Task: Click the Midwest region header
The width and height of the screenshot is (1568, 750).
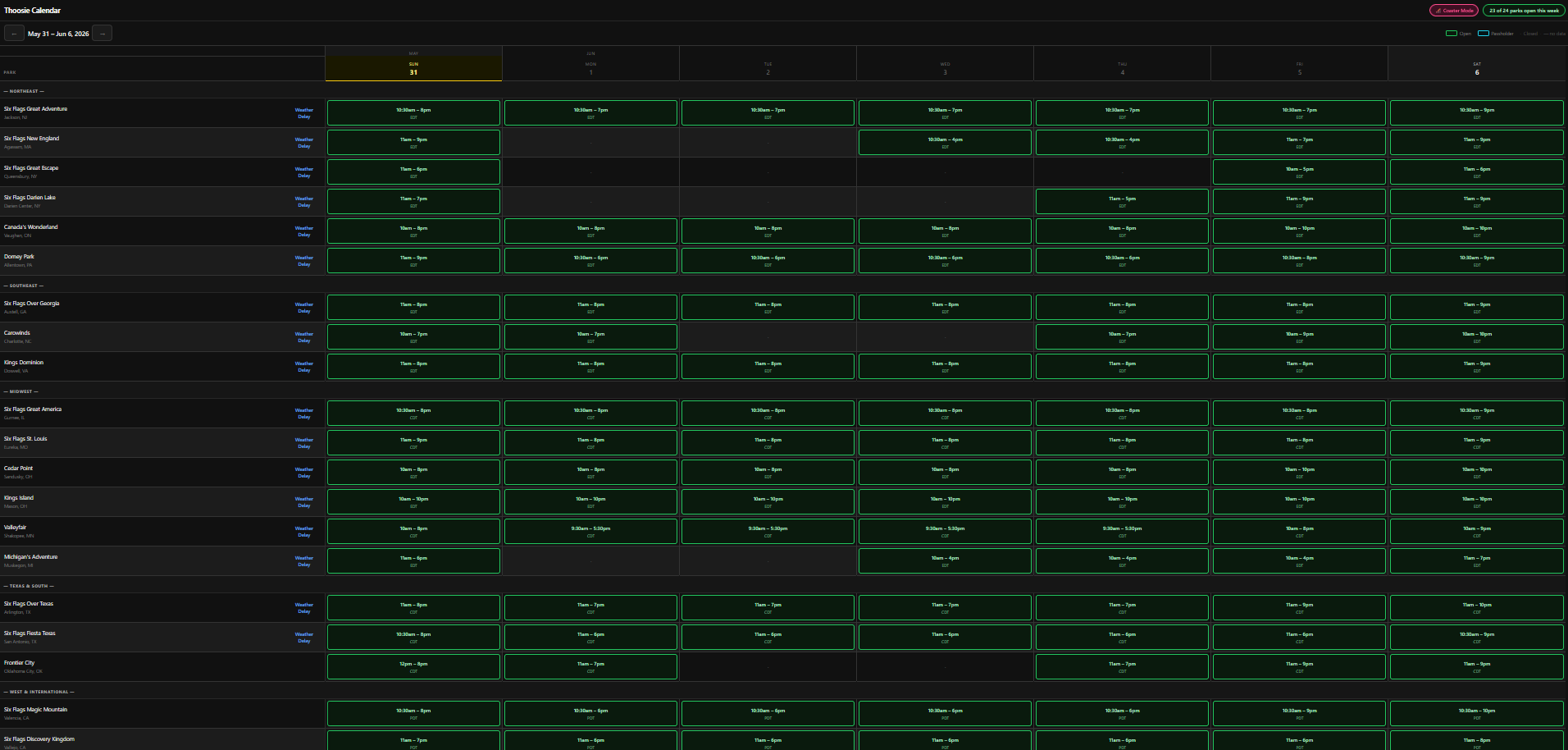Action: pos(21,391)
